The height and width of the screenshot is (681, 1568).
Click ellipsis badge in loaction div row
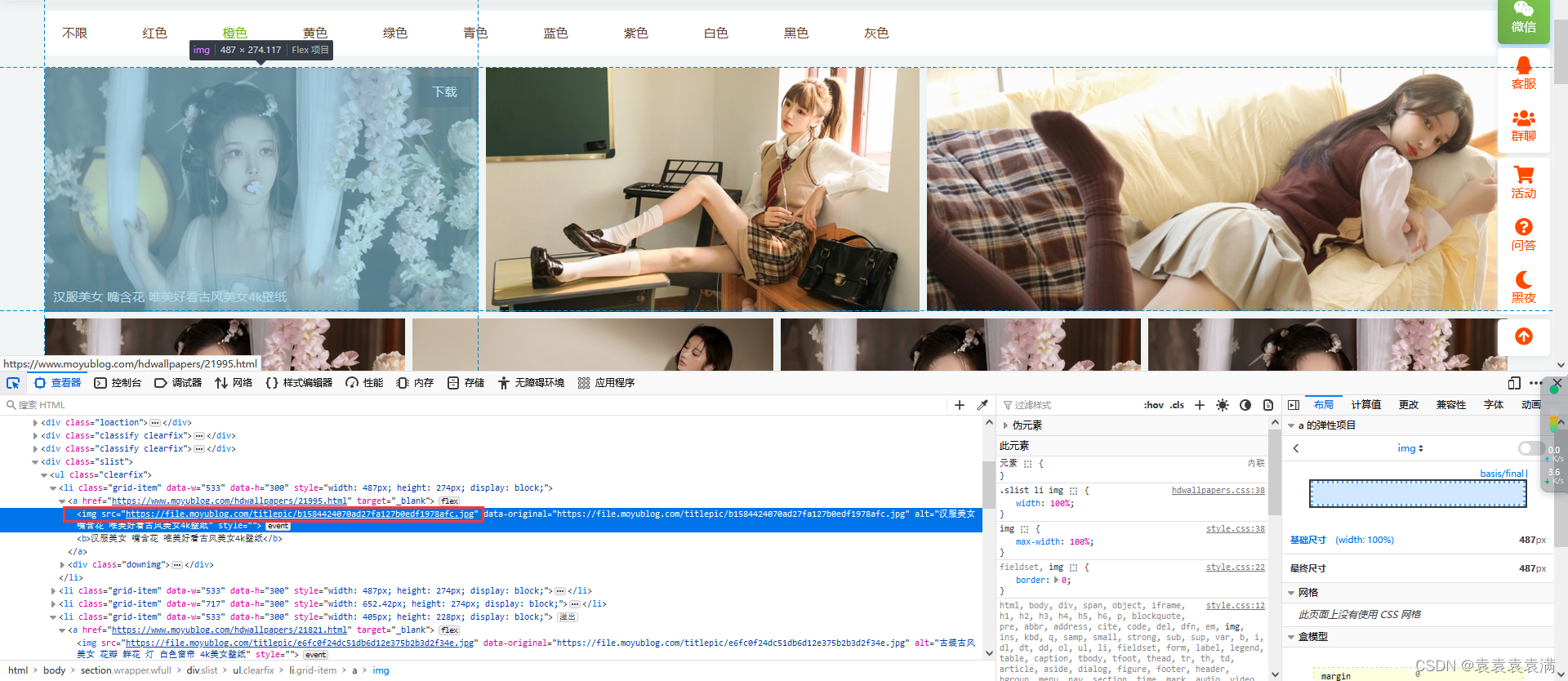[x=155, y=423]
